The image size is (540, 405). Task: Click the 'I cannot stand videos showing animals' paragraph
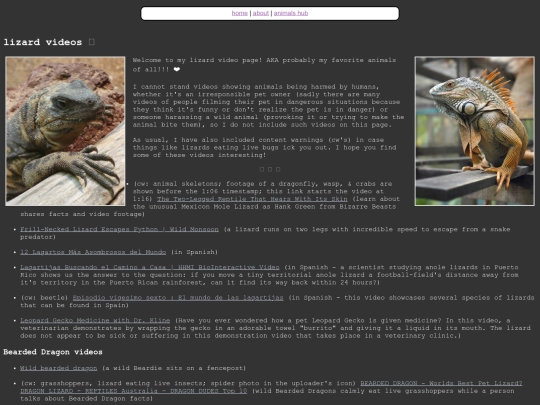[x=269, y=106]
